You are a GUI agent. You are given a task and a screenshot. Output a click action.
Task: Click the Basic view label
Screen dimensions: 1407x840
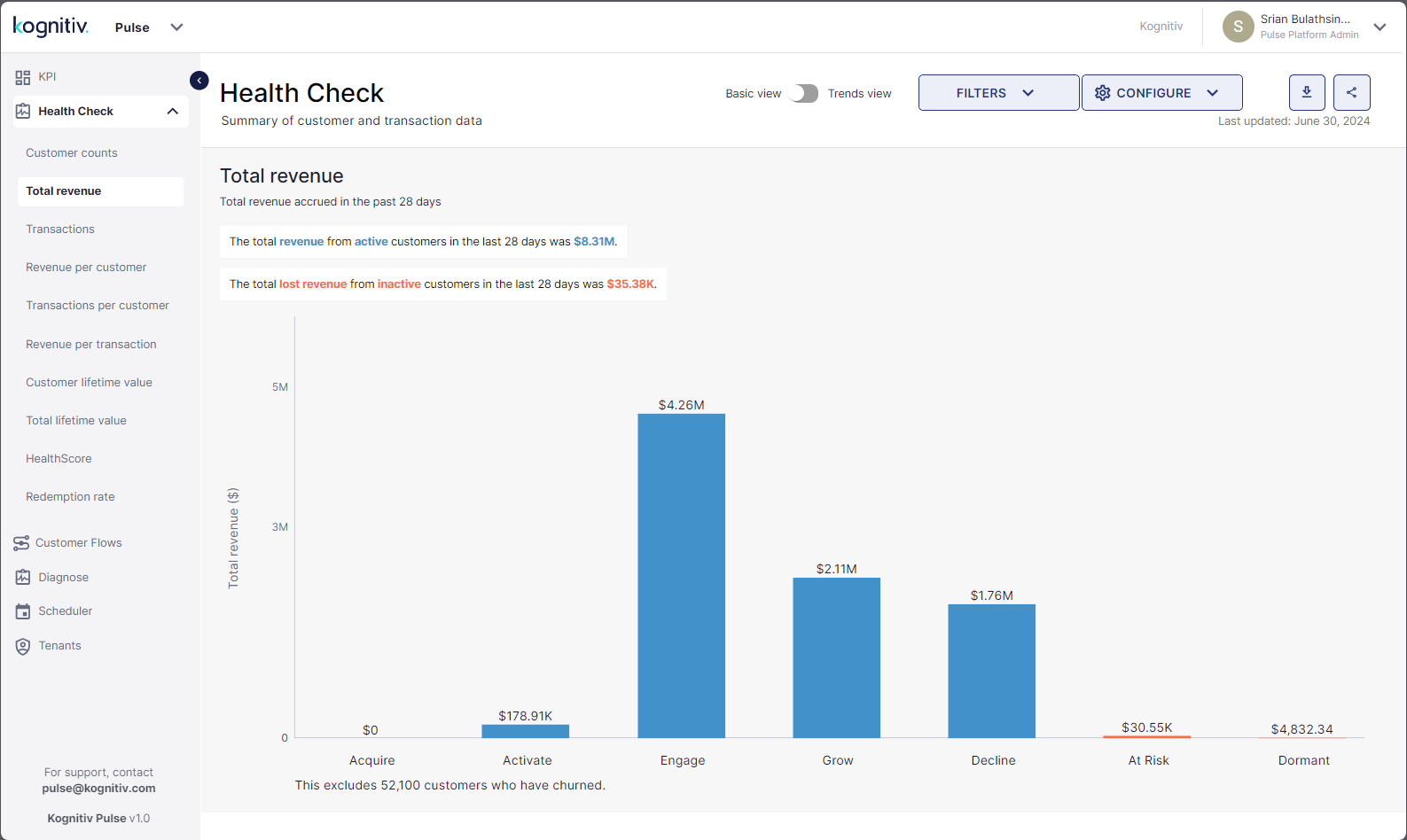[754, 94]
